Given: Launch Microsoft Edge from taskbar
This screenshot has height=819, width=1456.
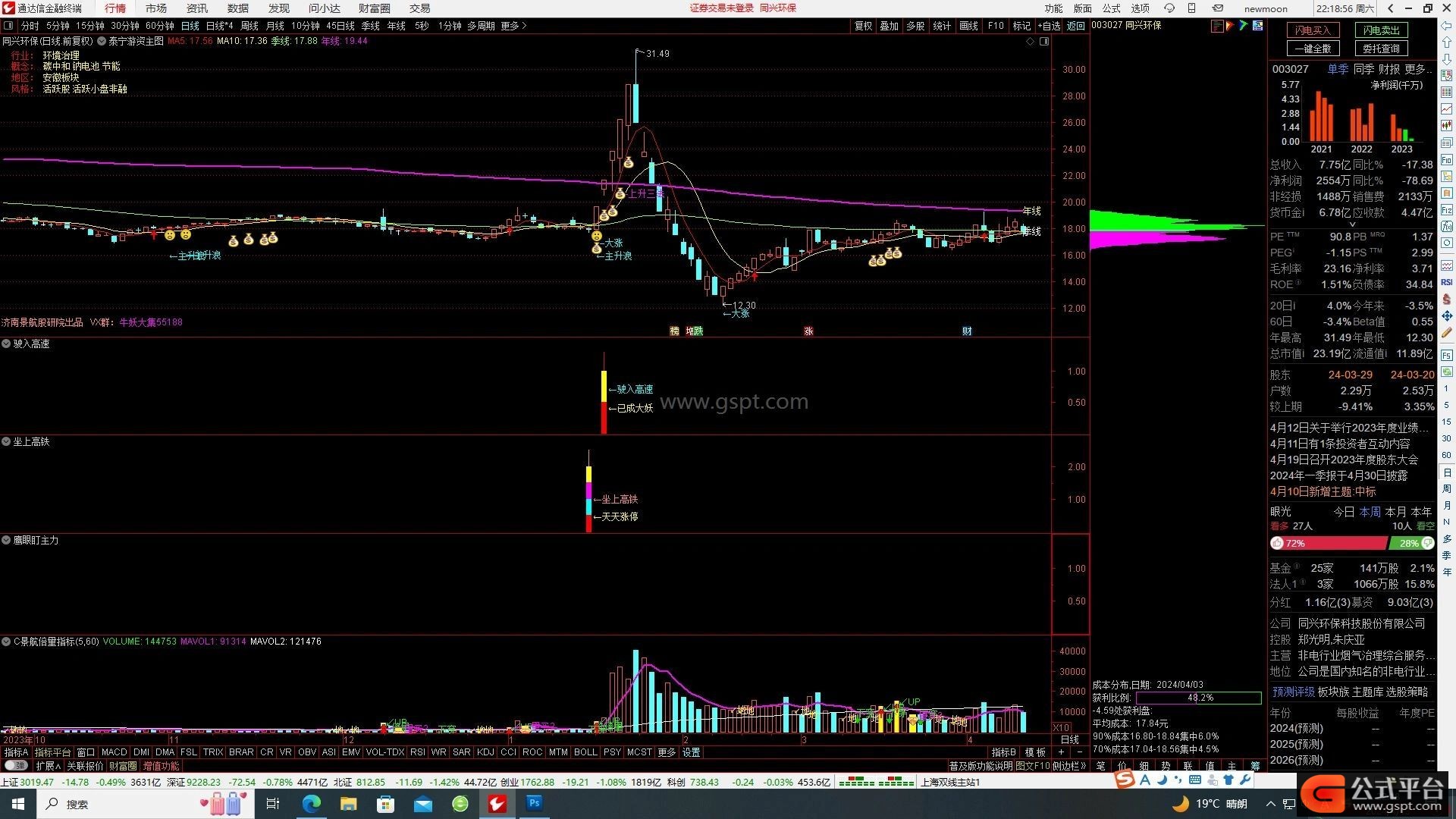Looking at the screenshot, I should [311, 804].
